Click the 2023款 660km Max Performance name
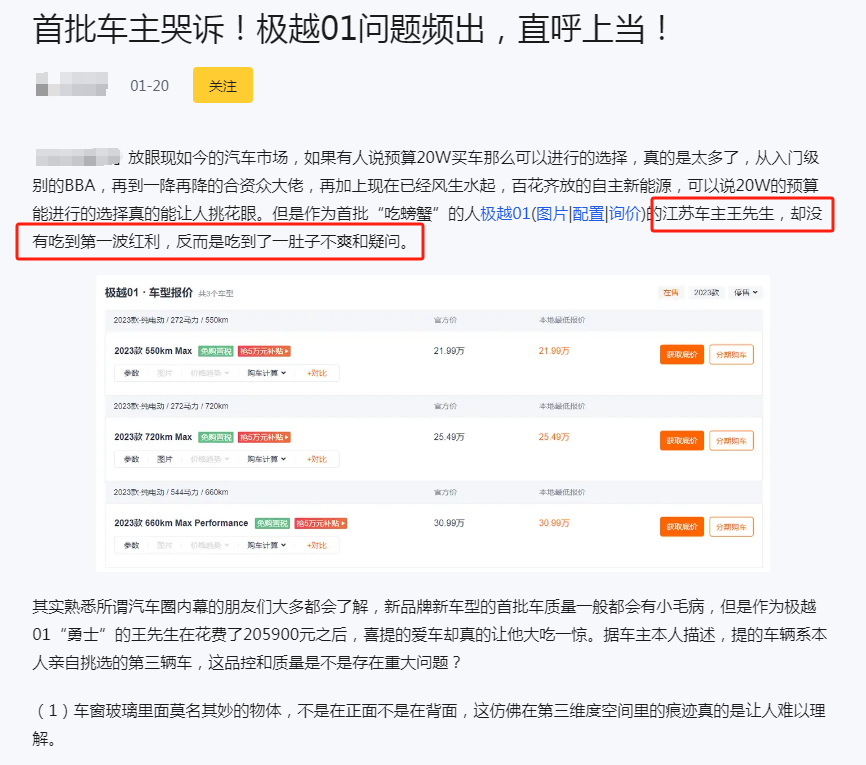 click(181, 524)
